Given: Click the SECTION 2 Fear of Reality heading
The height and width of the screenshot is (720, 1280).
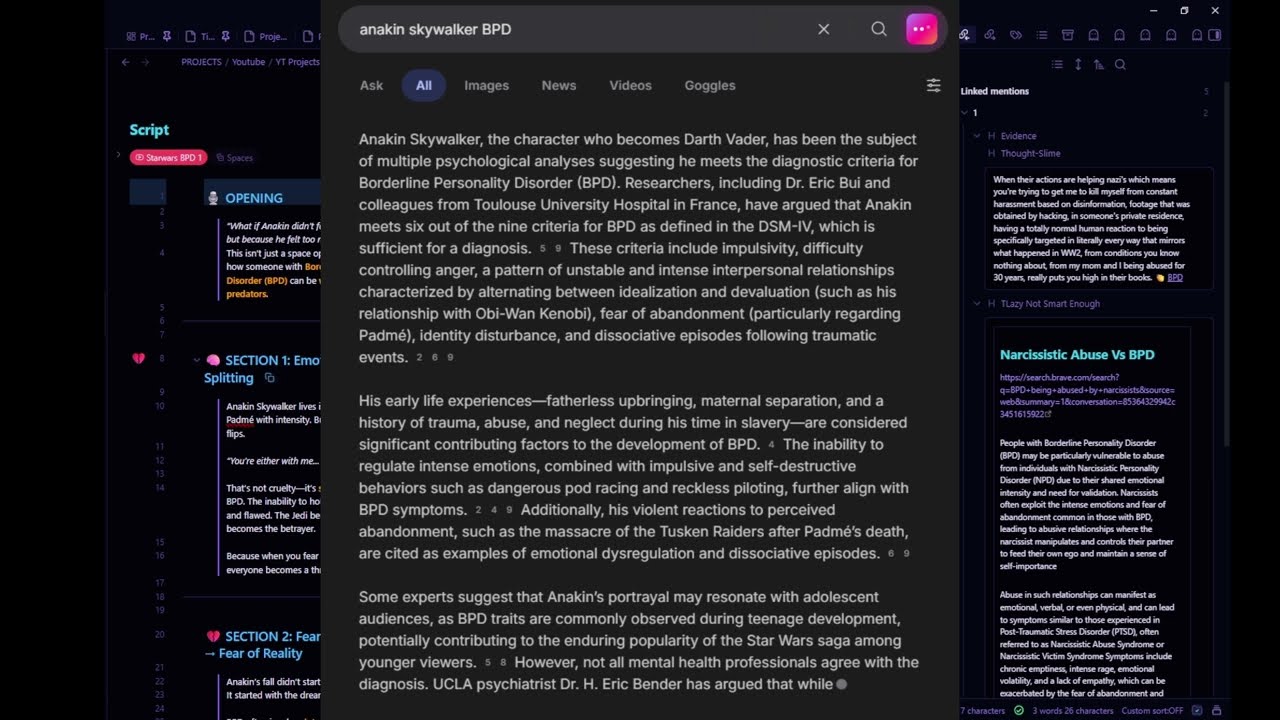Looking at the screenshot, I should pyautogui.click(x=262, y=645).
